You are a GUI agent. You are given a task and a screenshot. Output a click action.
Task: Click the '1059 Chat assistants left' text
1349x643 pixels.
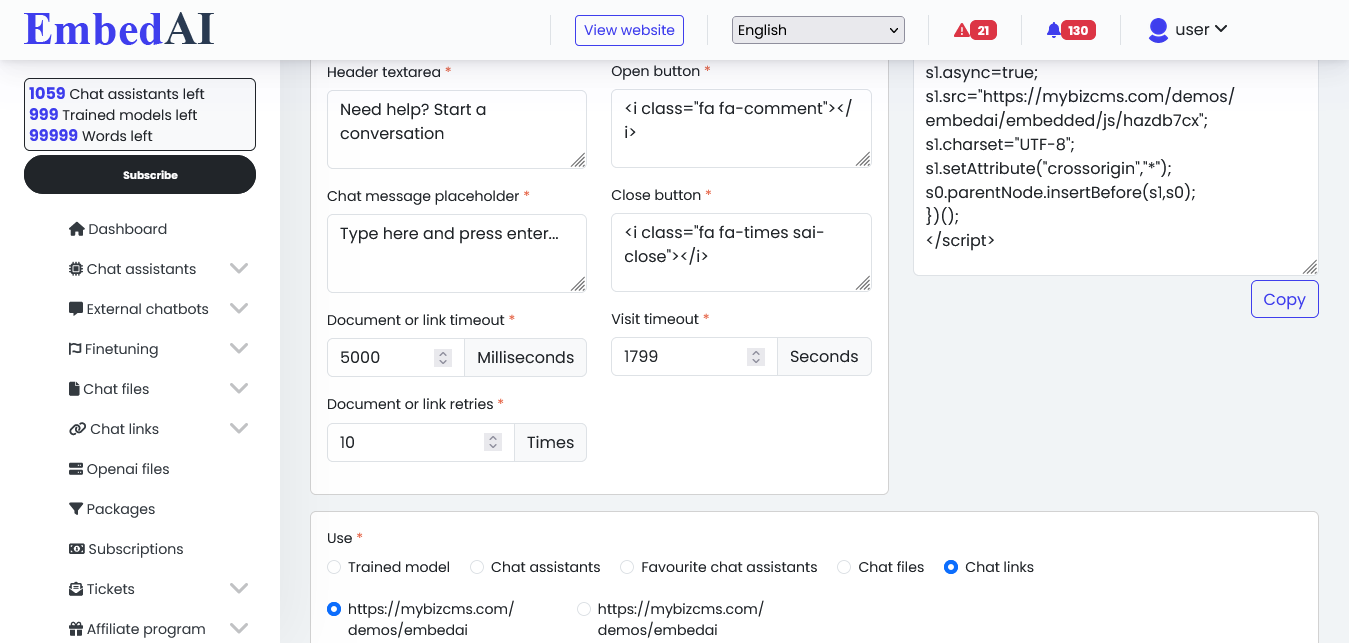point(117,94)
